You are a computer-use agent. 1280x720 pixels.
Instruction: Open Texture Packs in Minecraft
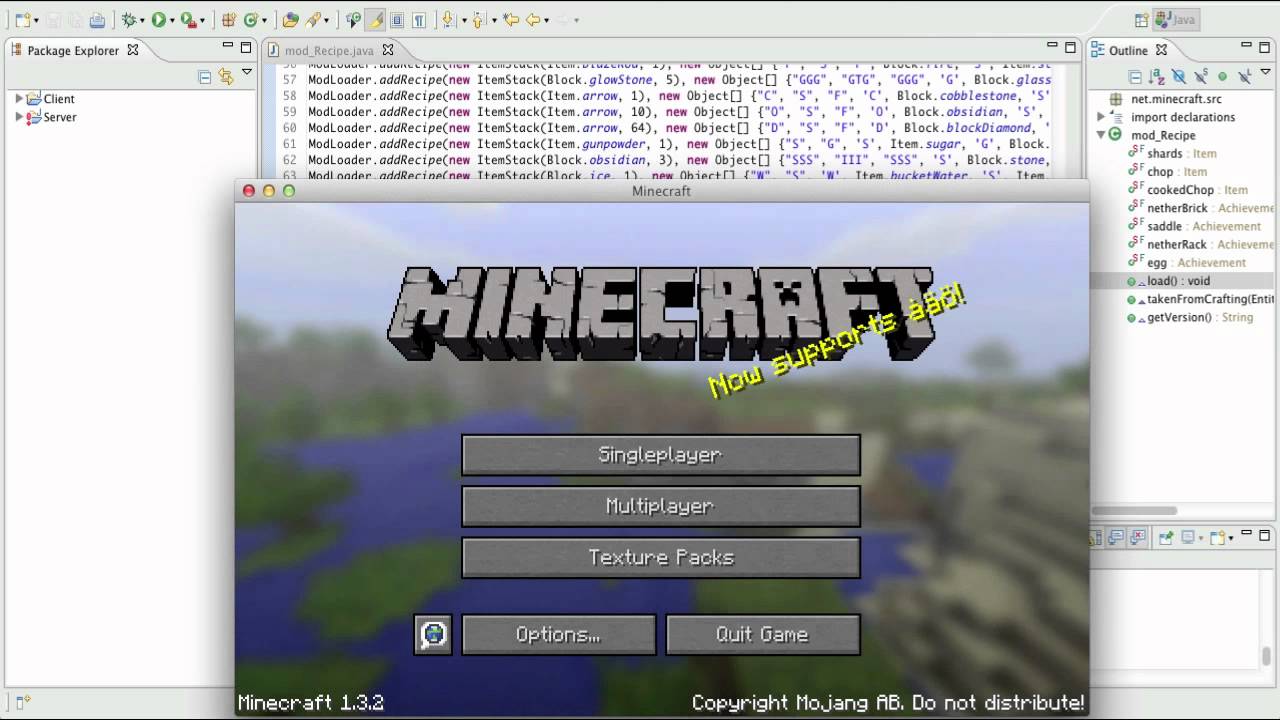click(x=661, y=558)
